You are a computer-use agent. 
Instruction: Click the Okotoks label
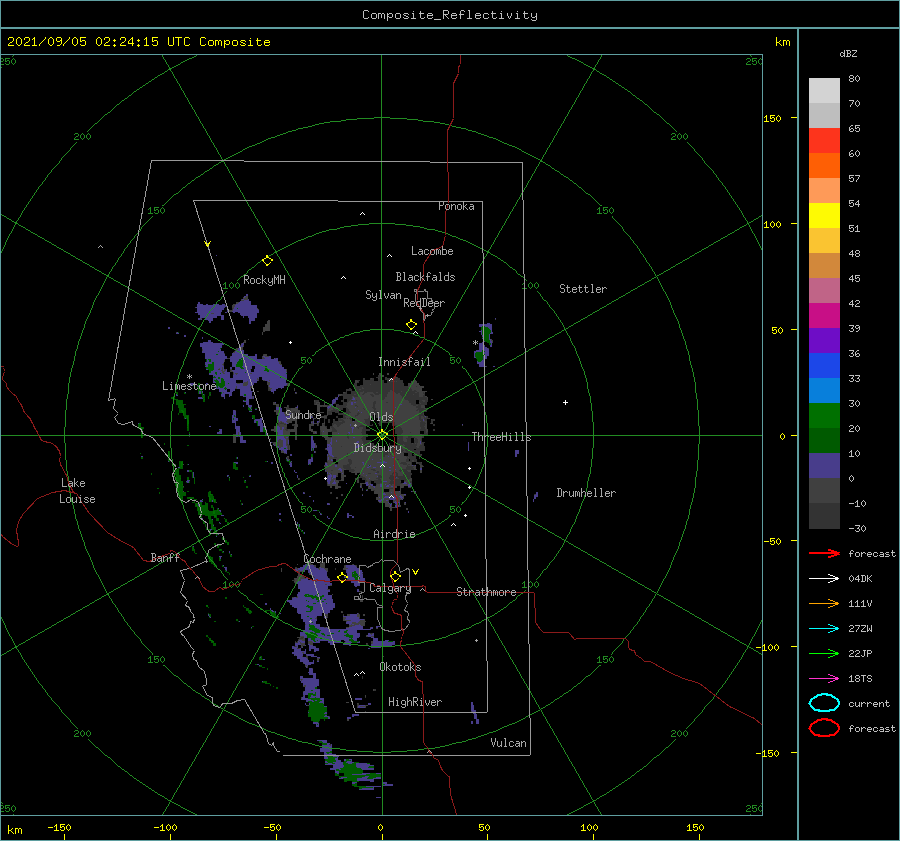(400, 667)
